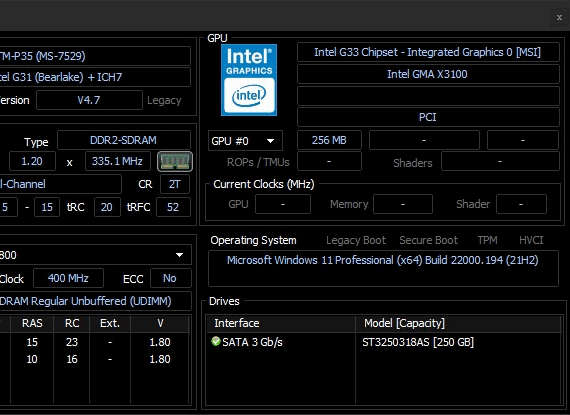Click the motherboard model field (MS-7529)
The height and width of the screenshot is (415, 570).
(x=95, y=56)
